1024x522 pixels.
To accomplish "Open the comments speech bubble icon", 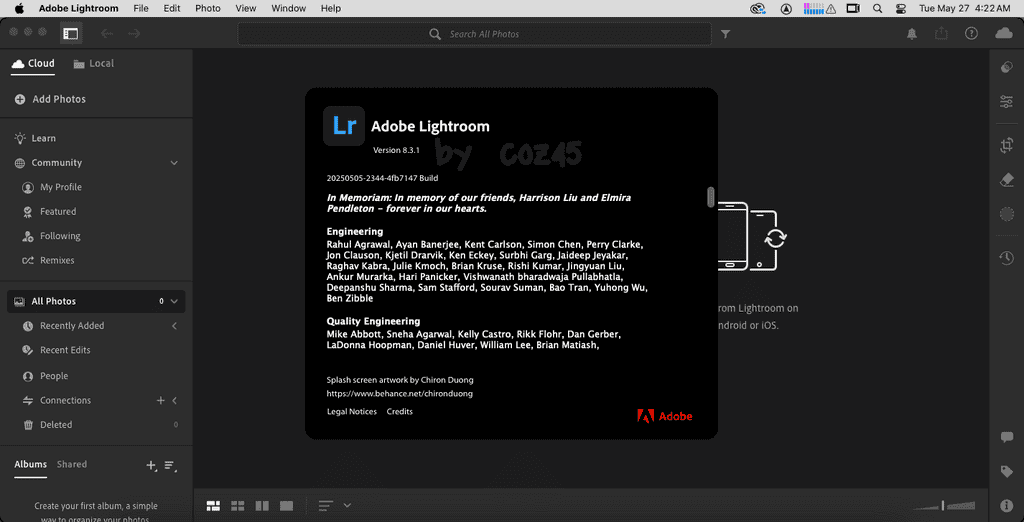I will 1006,438.
